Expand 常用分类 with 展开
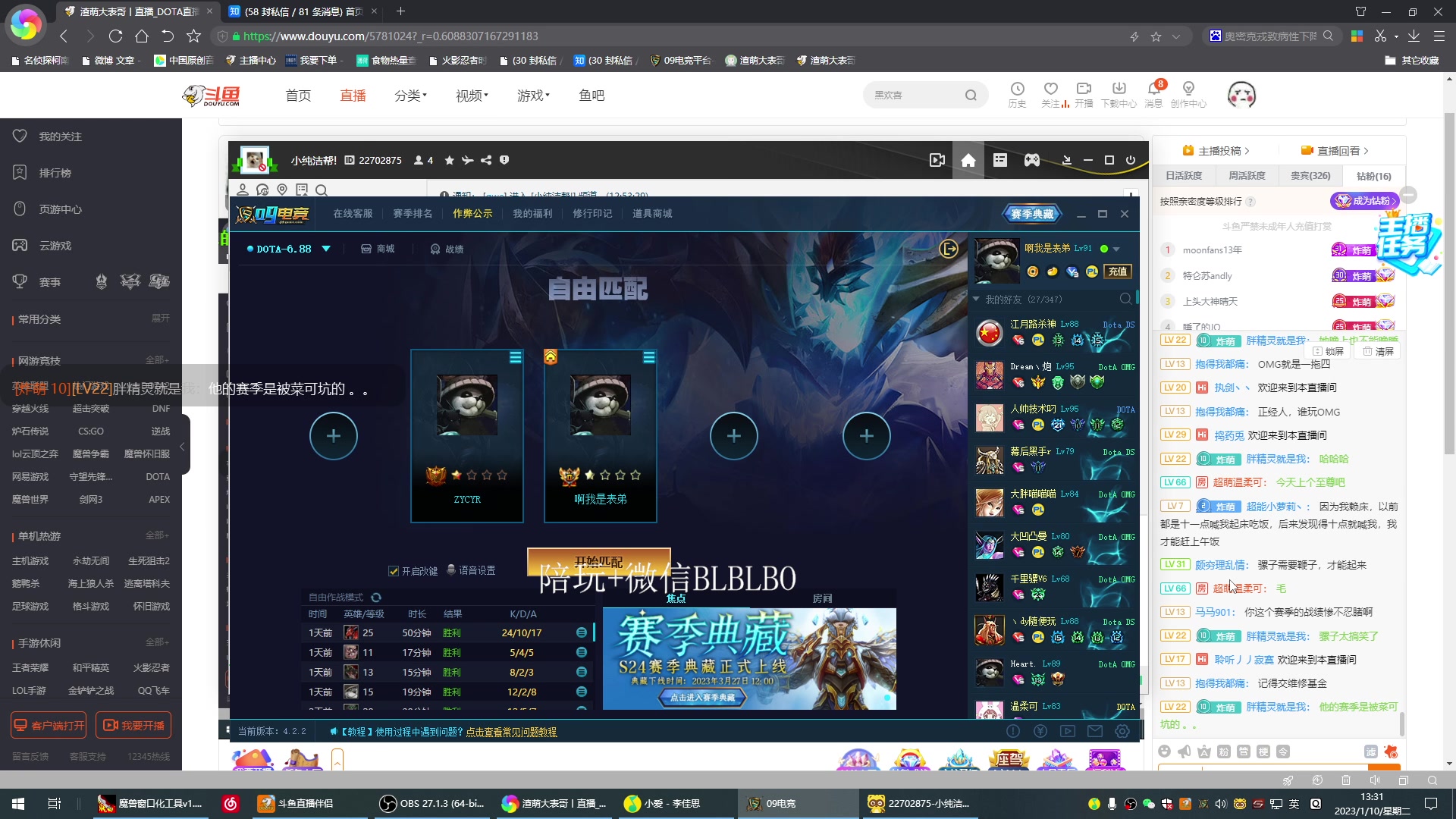Viewport: 1456px width, 819px height. 160,318
